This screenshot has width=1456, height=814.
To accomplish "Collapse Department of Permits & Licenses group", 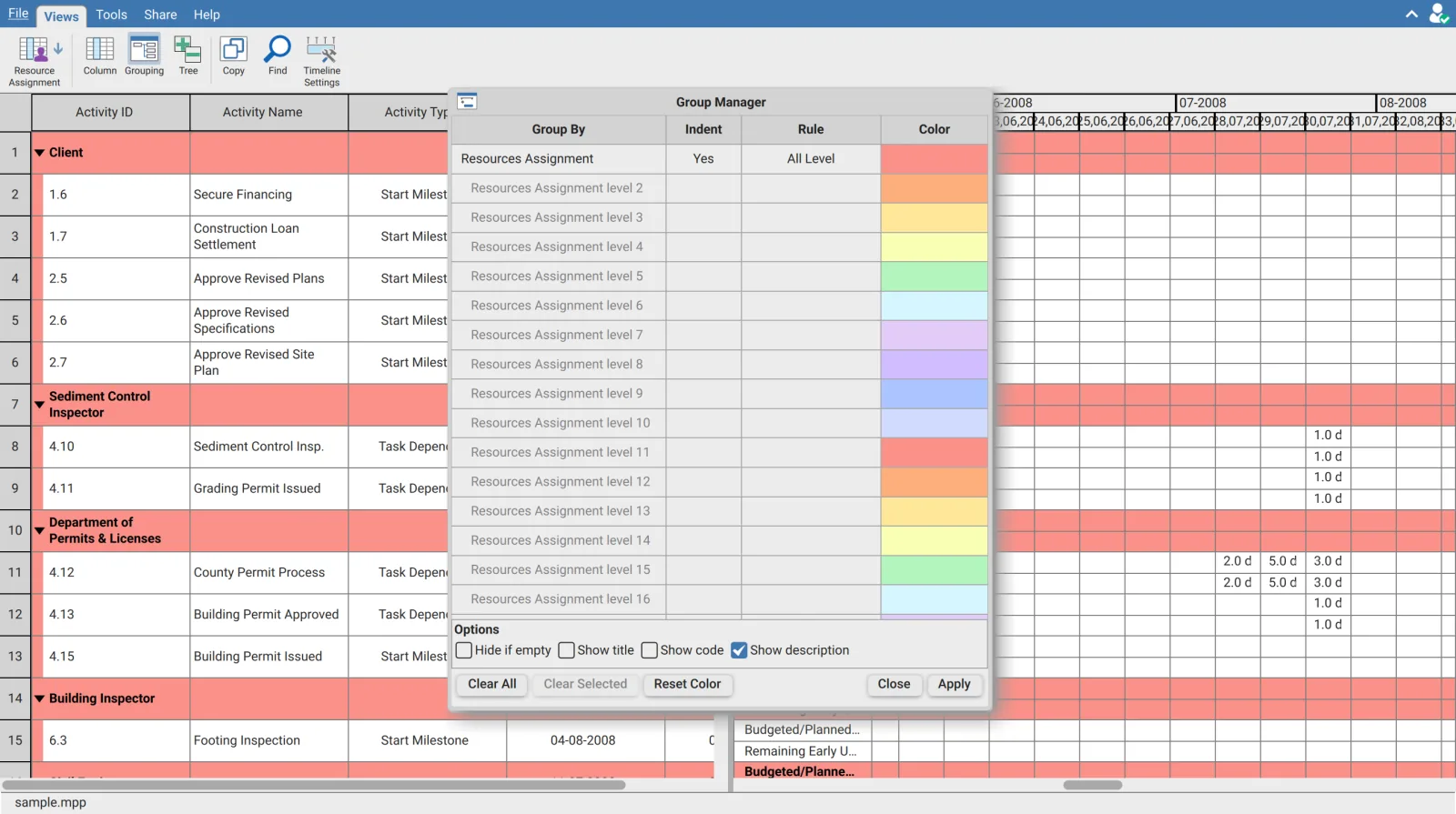I will point(39,530).
